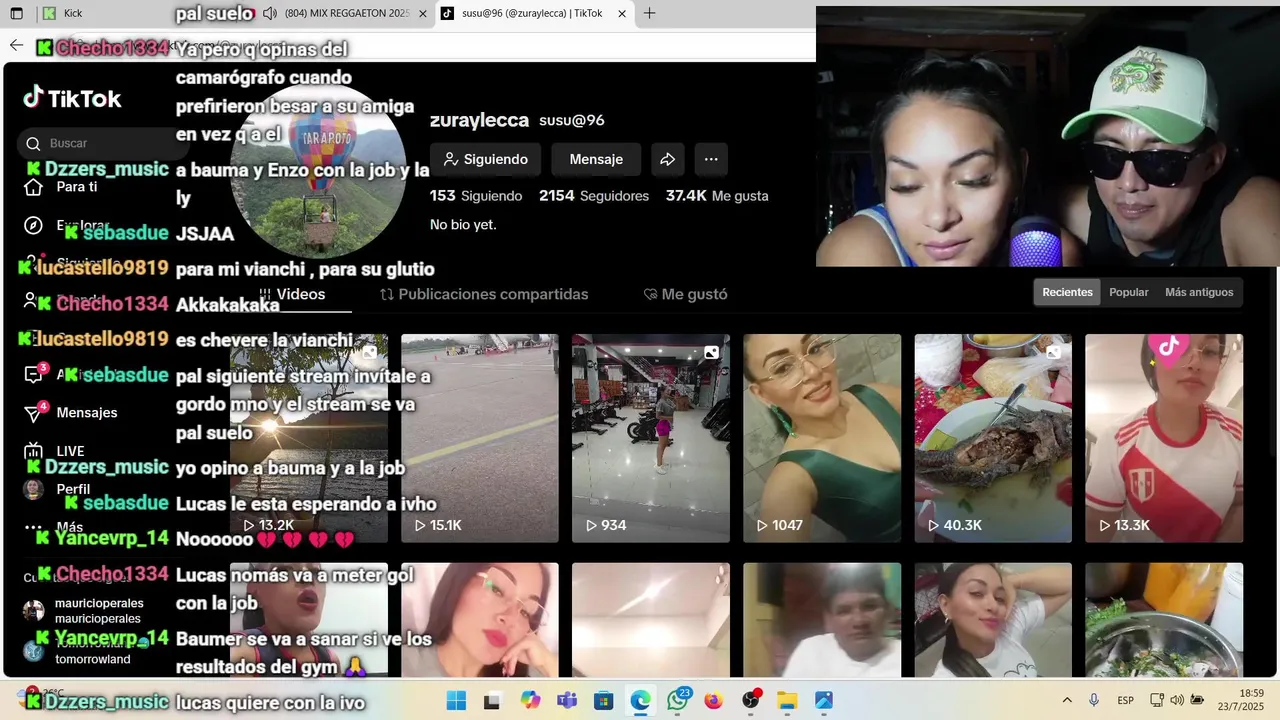Click the LIVE icon in the sidebar
Screen dimensions: 1280x720
coord(33,451)
